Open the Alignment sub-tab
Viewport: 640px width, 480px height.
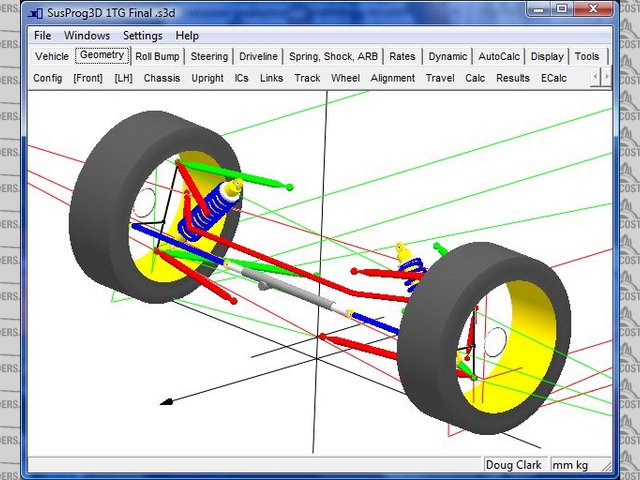click(x=393, y=78)
